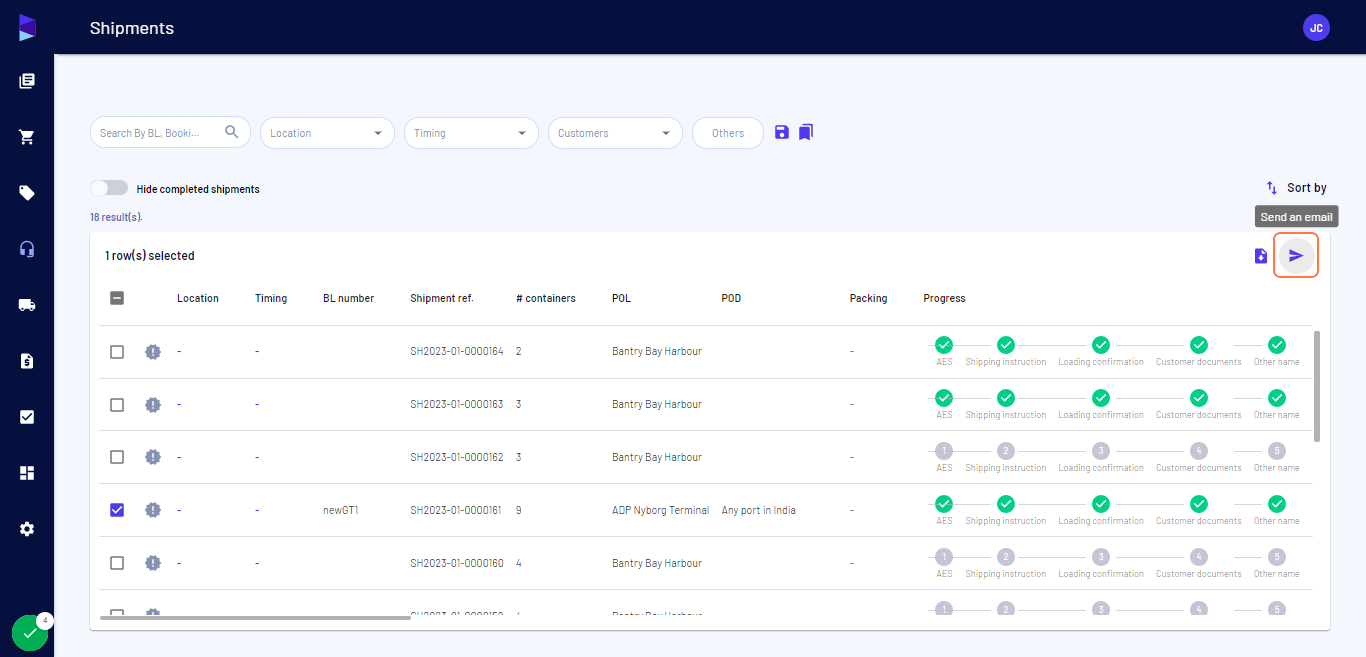Toggle the select-all header checkbox
The width and height of the screenshot is (1366, 657).
coord(117,298)
